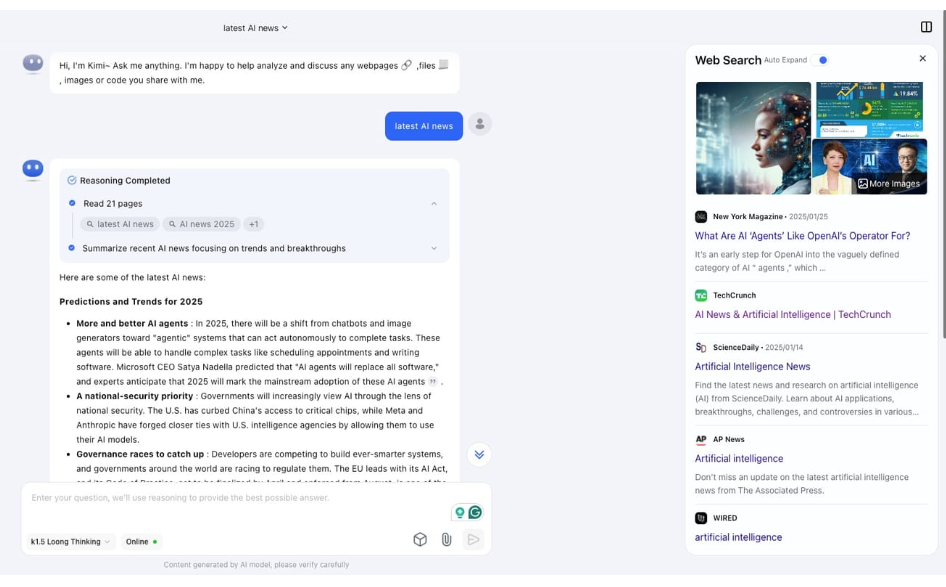Toggle the Auto Expand switch

(820, 60)
